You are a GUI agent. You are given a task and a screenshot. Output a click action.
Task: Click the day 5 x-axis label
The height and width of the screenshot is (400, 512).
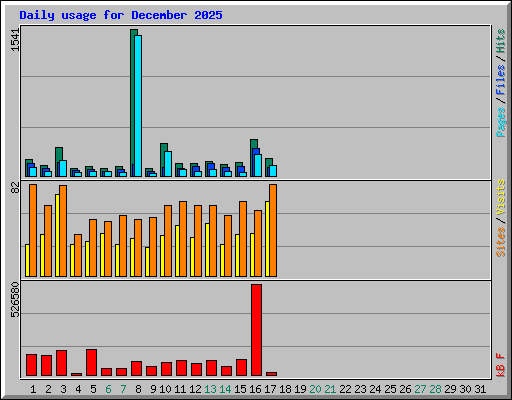(93, 389)
